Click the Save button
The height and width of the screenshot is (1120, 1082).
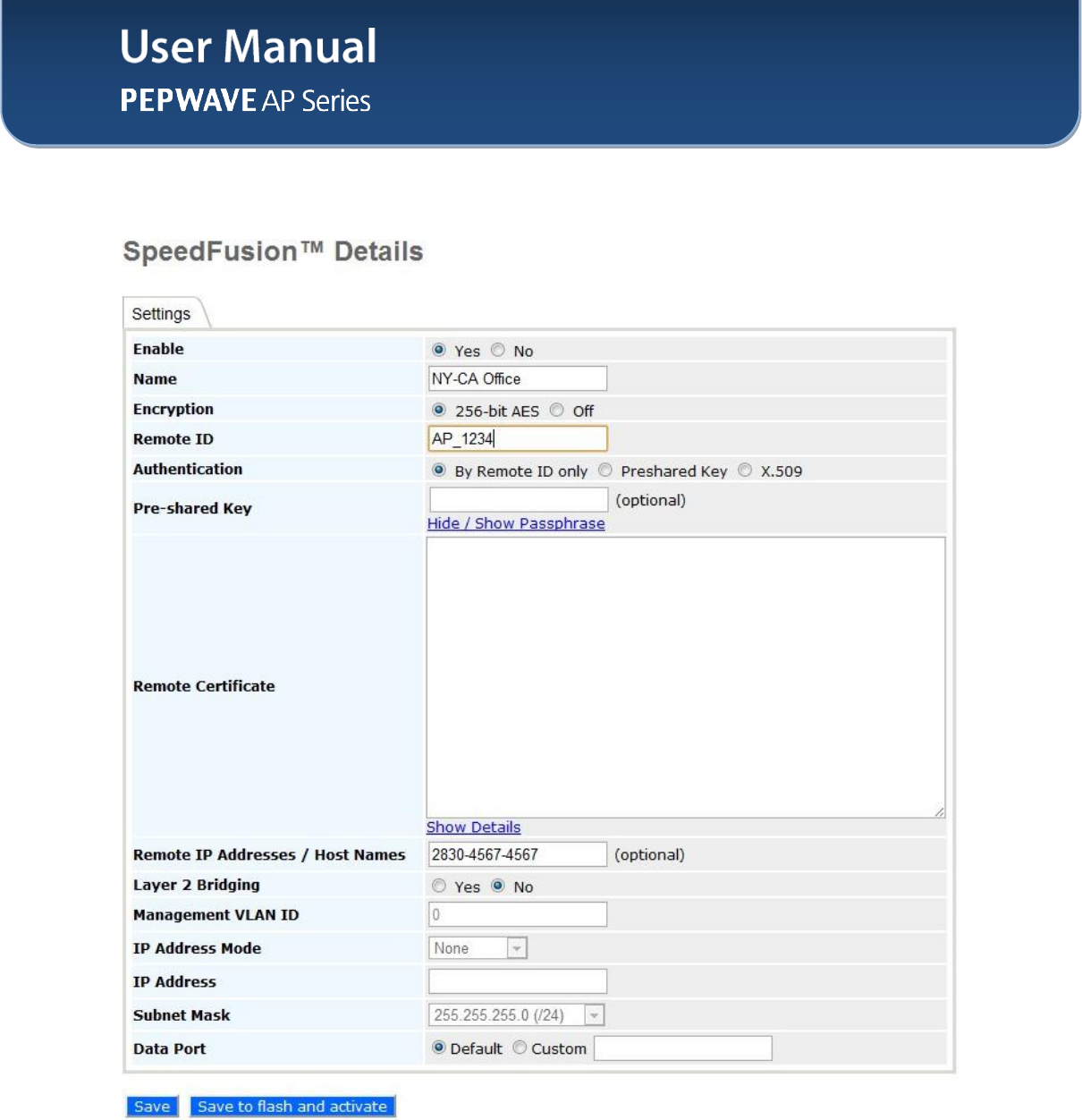[x=152, y=1107]
